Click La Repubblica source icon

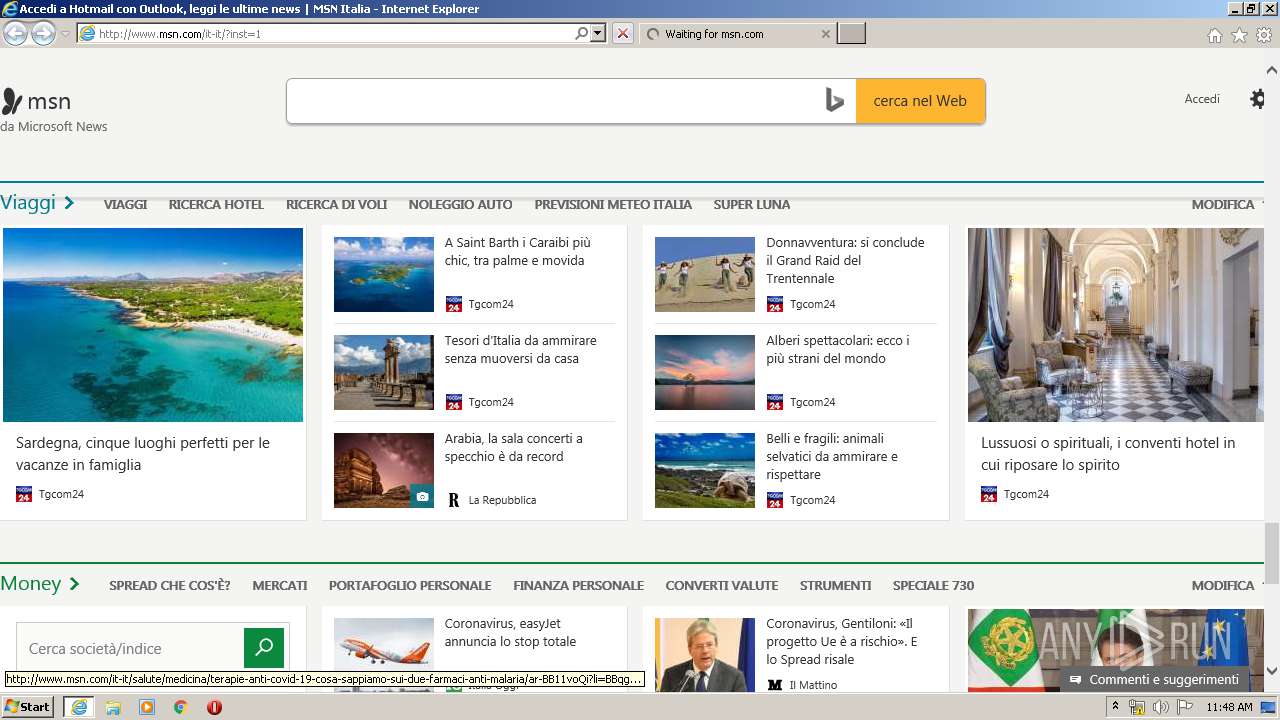453,500
